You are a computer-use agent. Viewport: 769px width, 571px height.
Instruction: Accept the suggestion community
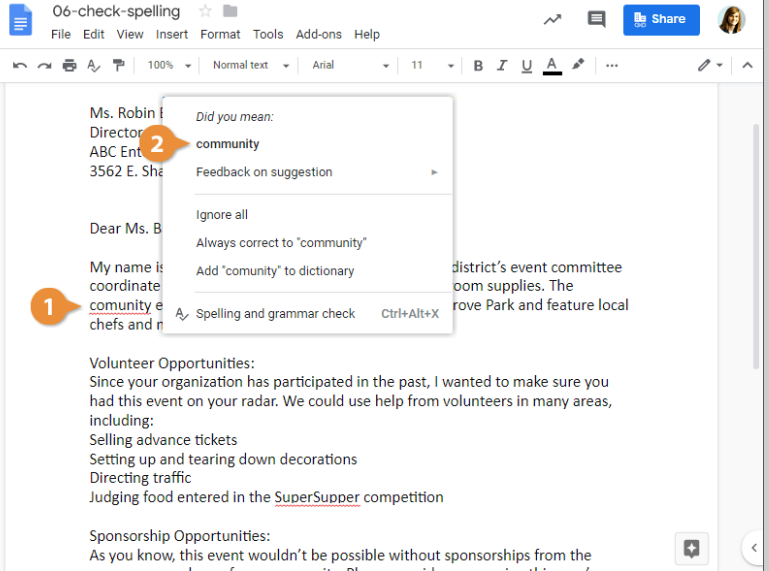[228, 144]
